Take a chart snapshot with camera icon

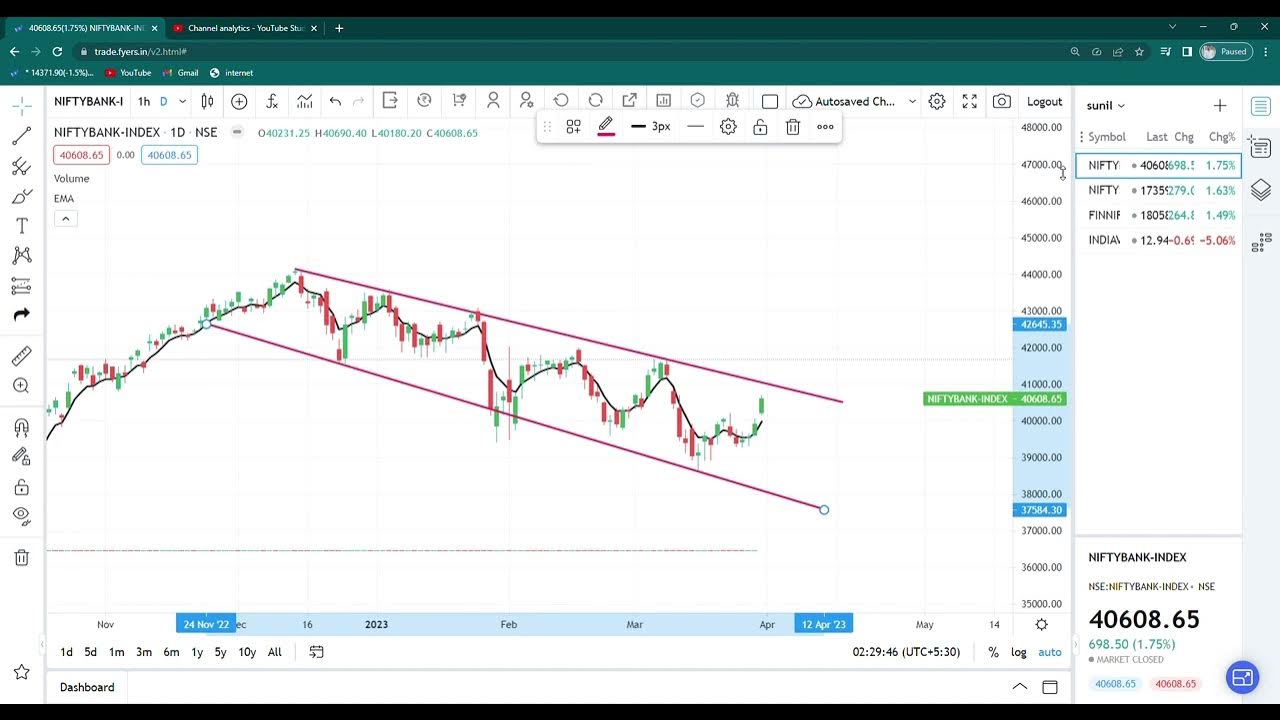(x=1002, y=101)
